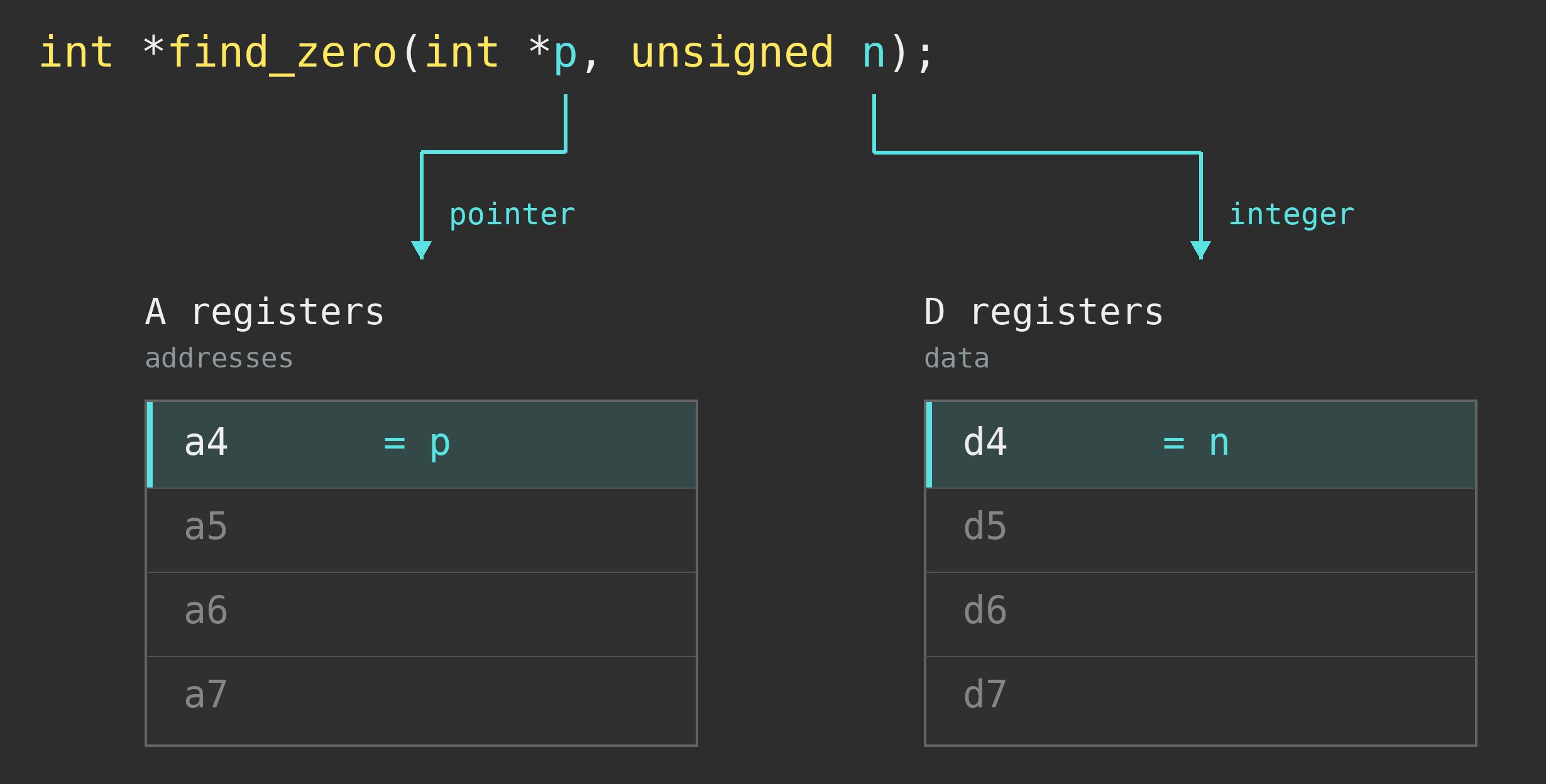Click the 'unsigned' keyword in signature

coord(733,53)
